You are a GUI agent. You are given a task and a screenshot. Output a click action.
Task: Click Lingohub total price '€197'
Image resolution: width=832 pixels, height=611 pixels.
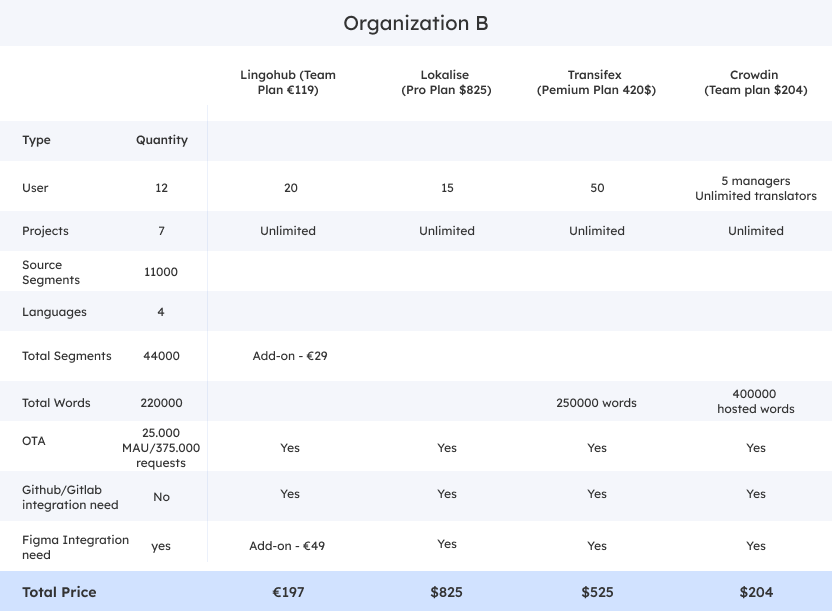(x=288, y=592)
